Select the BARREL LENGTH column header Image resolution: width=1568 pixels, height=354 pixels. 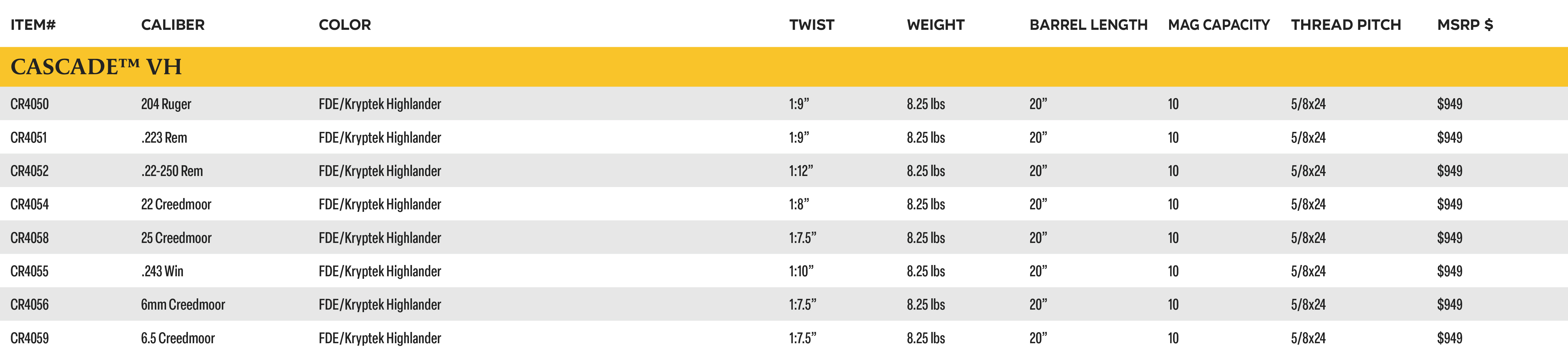(1088, 25)
